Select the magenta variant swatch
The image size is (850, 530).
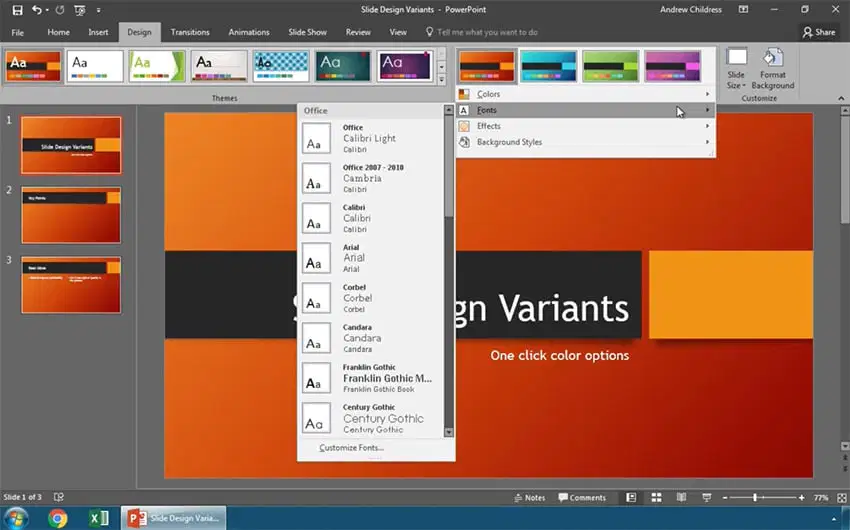[x=672, y=66]
